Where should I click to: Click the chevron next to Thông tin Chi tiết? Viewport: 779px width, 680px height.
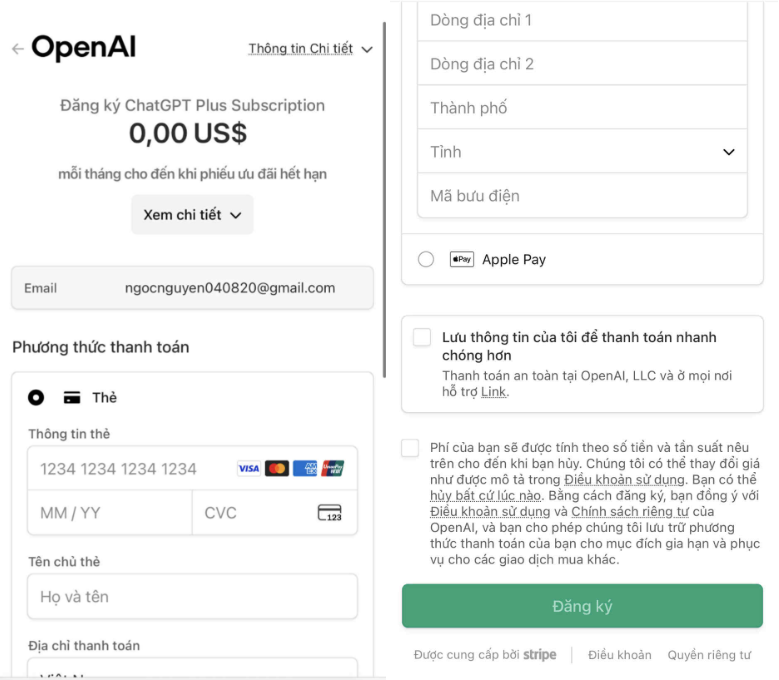click(x=367, y=49)
